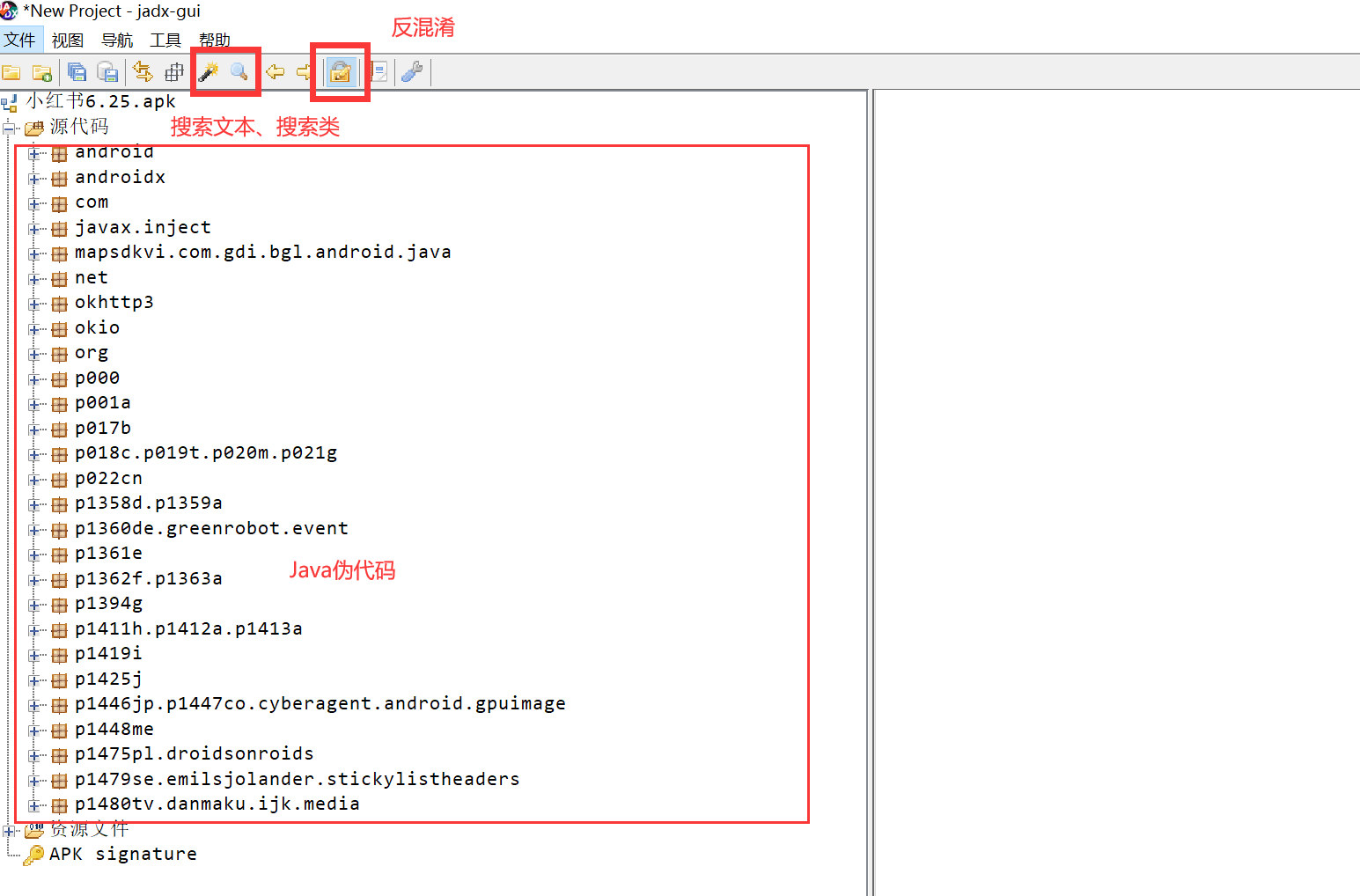The image size is (1360, 896).
Task: Open preferences with the wrench icon
Action: 412,72
